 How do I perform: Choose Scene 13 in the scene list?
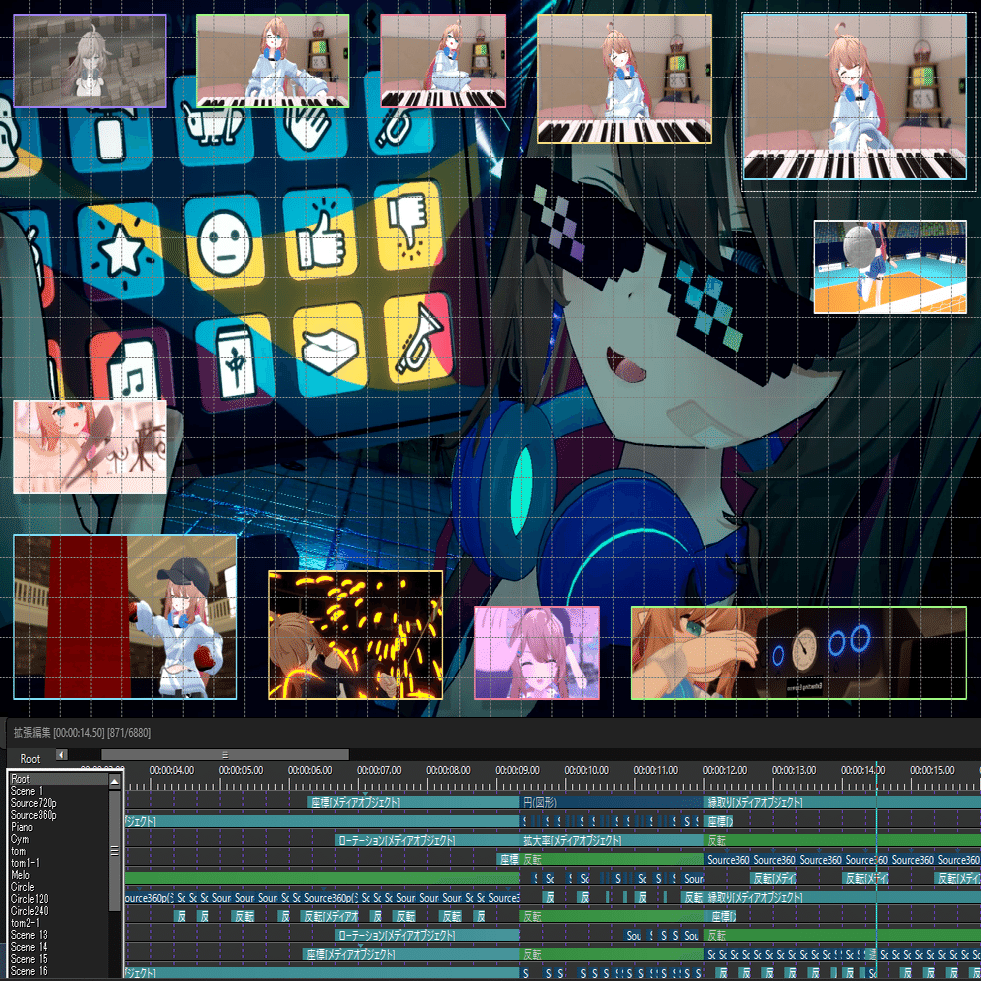pos(59,935)
